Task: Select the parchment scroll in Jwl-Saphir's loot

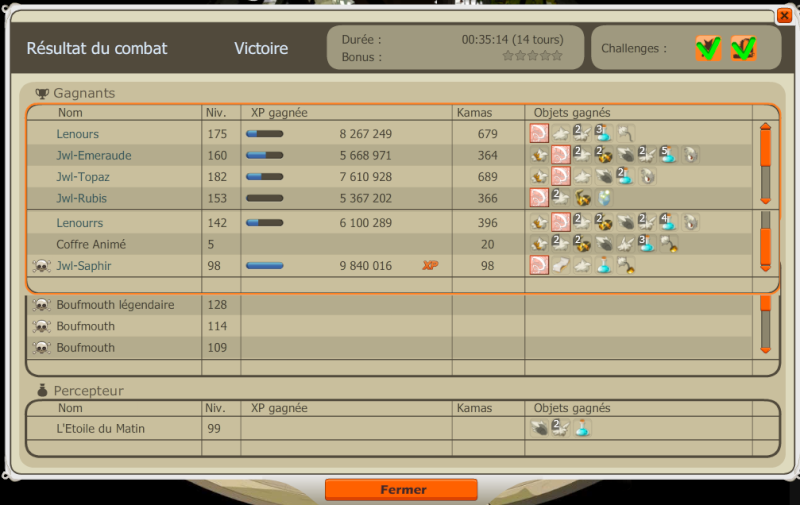Action: tap(560, 265)
